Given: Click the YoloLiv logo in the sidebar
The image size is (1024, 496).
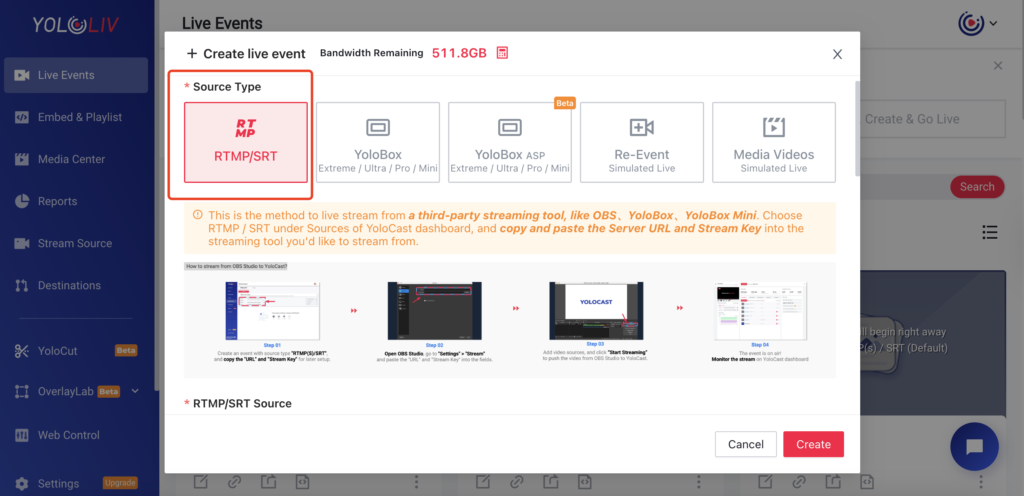Looking at the screenshot, I should pos(76,25).
